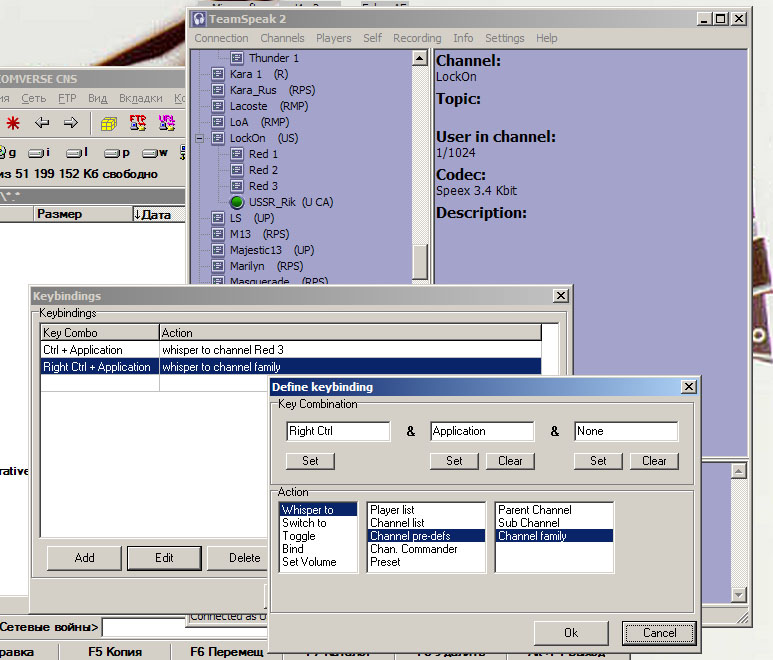Click the TeamSpeak 2 headset title icon
773x660 pixels.
pos(199,19)
